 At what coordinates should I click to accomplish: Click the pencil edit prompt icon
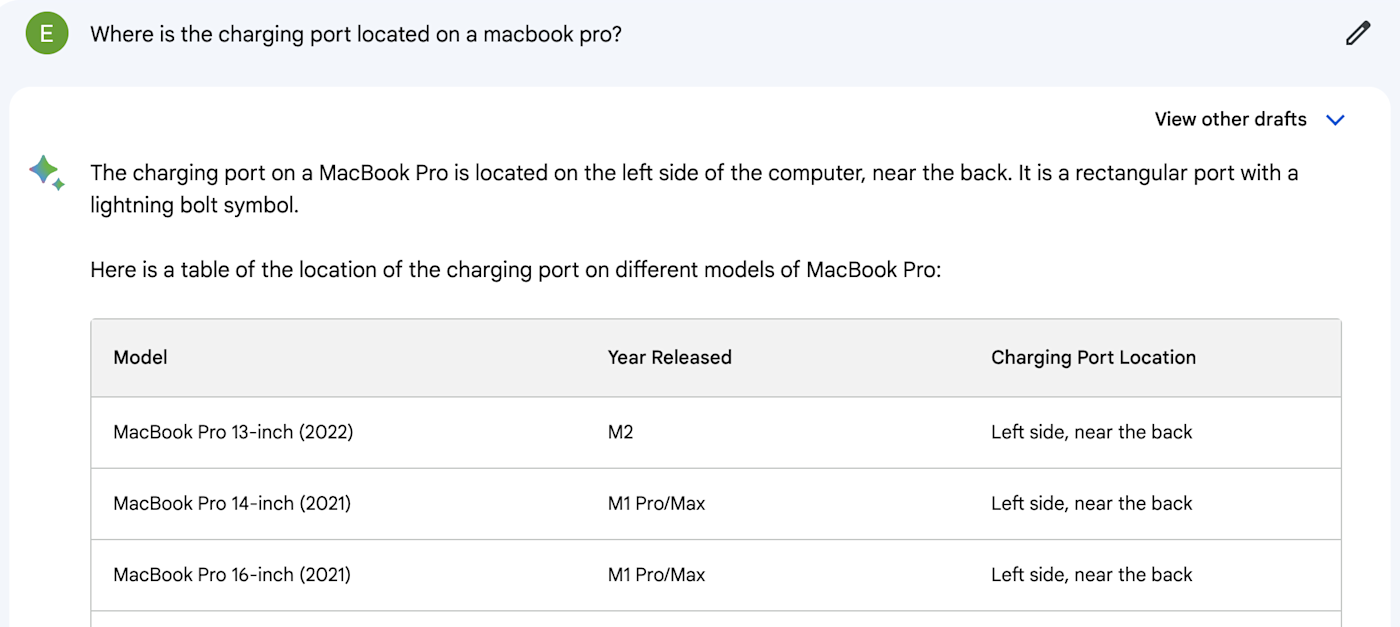[x=1357, y=34]
